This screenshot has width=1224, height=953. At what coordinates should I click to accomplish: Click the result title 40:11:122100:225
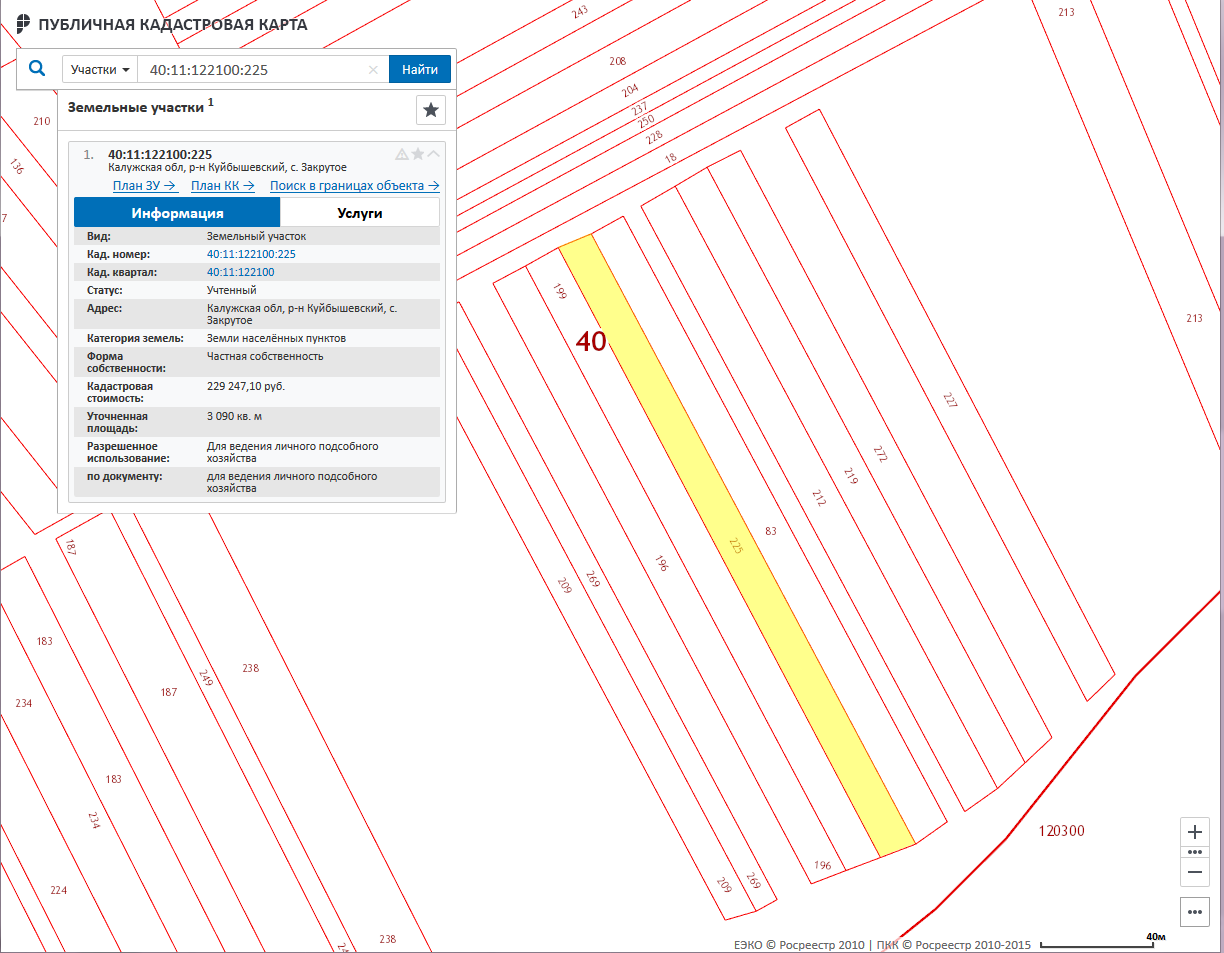(x=160, y=154)
